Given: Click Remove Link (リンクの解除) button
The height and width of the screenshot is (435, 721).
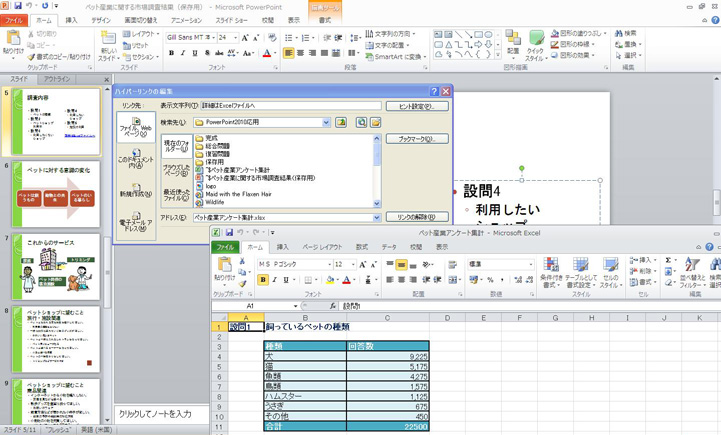Looking at the screenshot, I should (x=417, y=217).
